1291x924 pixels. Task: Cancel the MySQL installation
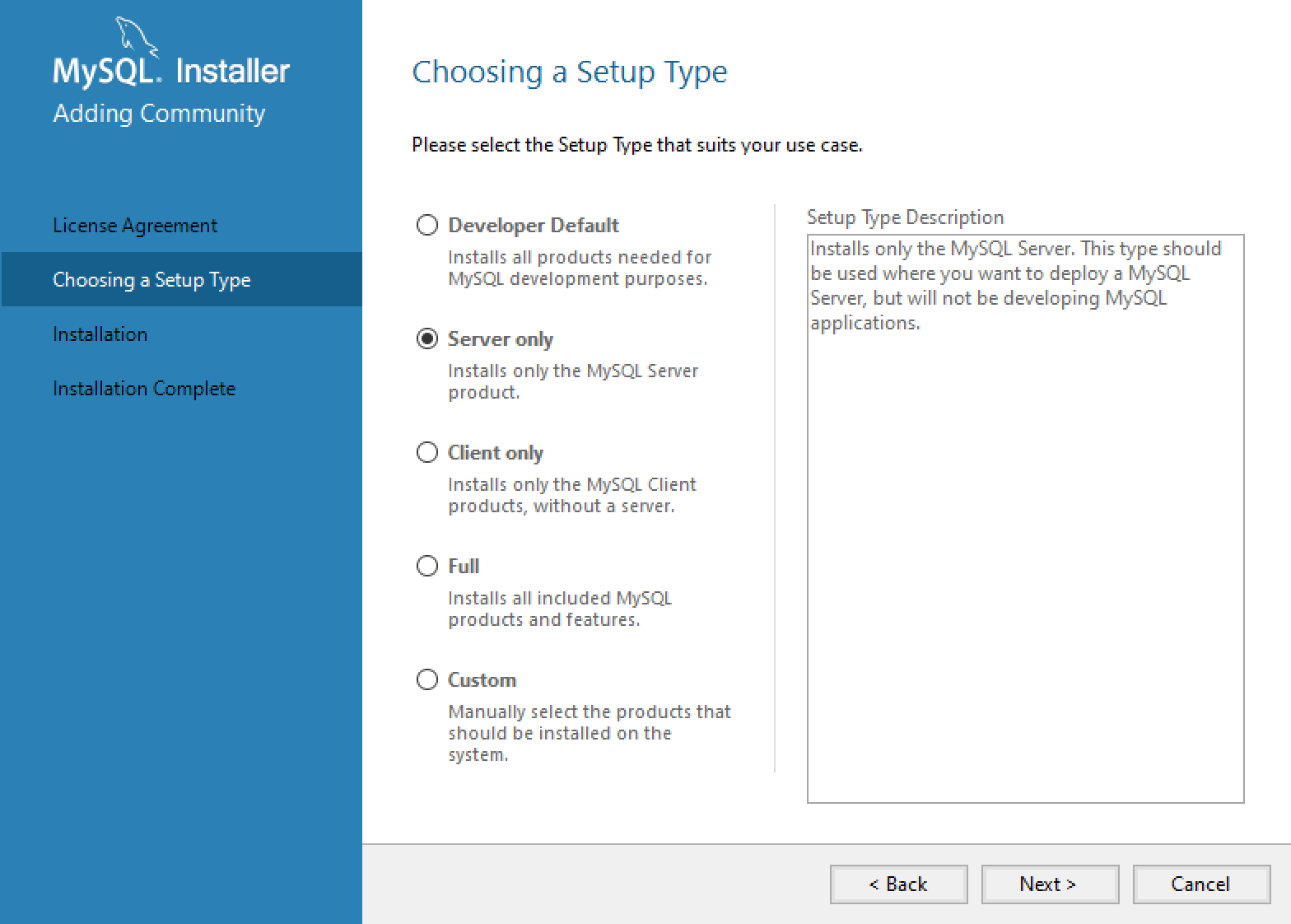pyautogui.click(x=1200, y=884)
